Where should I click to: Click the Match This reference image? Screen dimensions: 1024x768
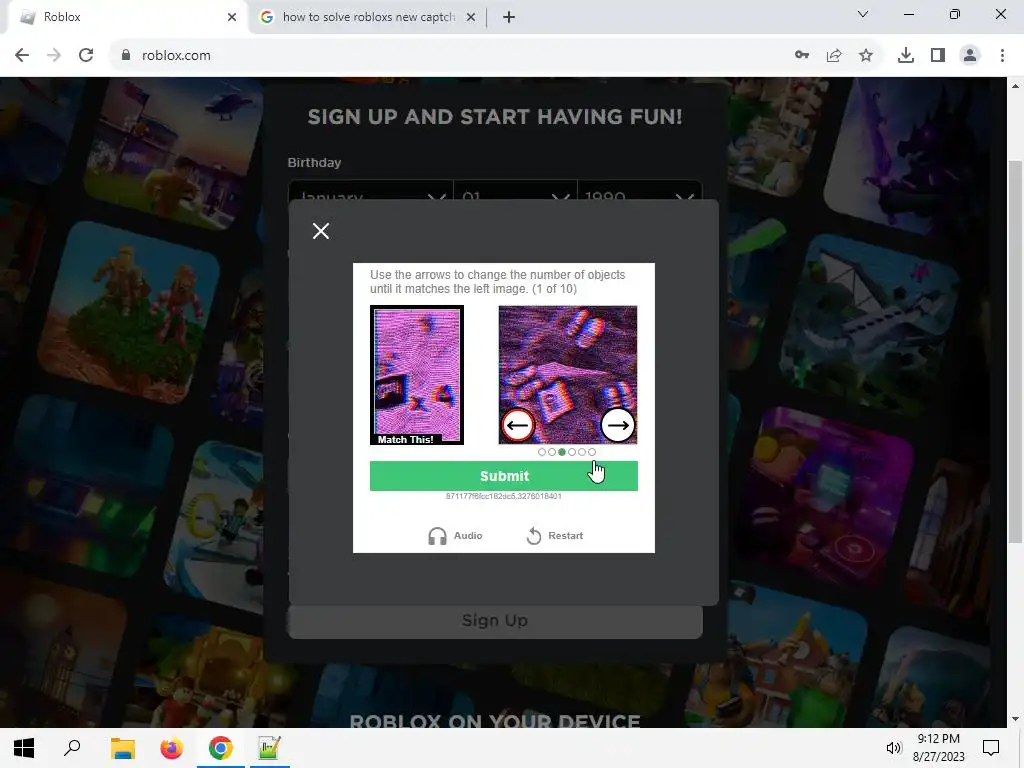[417, 375]
